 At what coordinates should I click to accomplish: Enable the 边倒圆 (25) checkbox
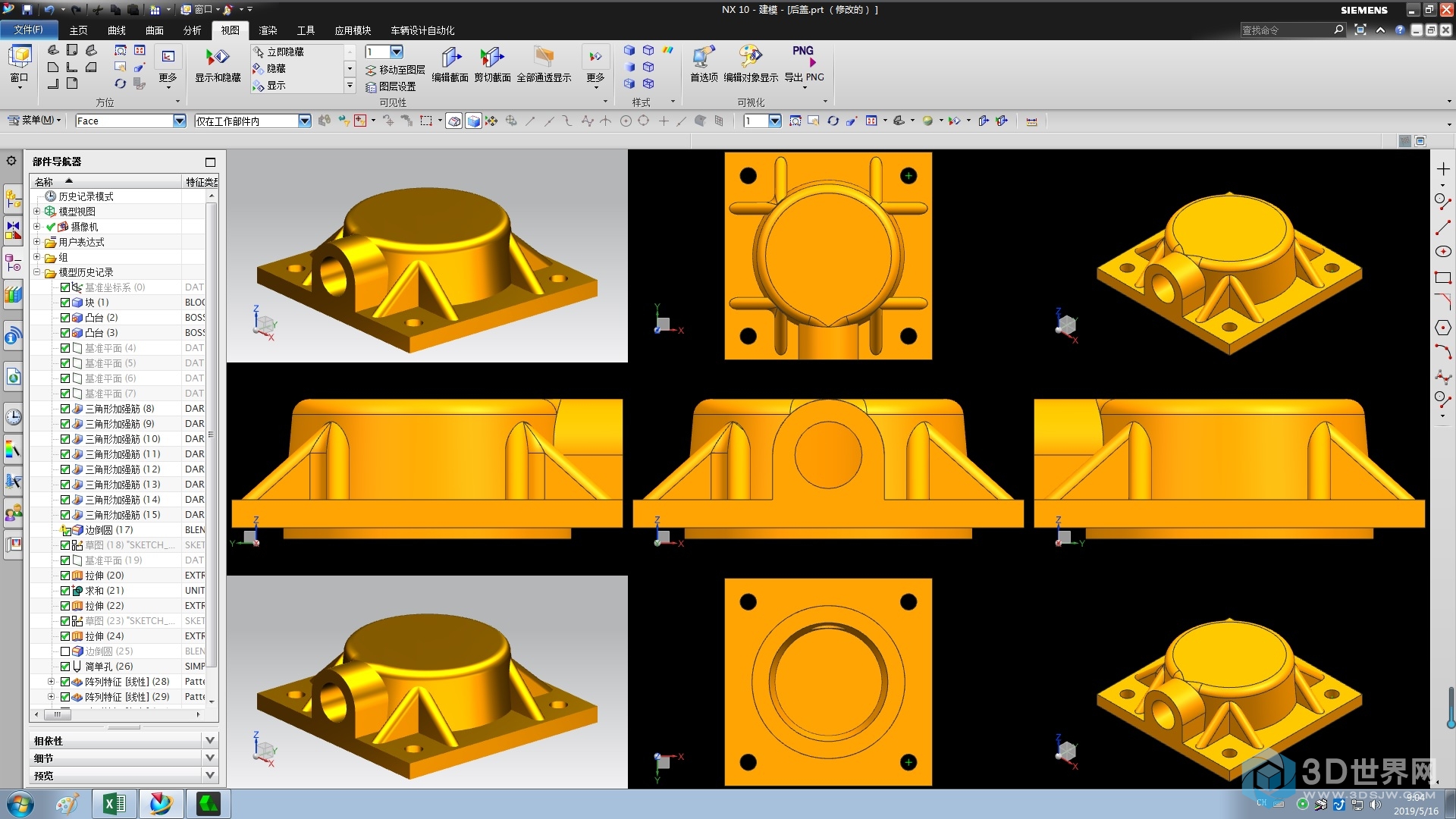click(65, 651)
